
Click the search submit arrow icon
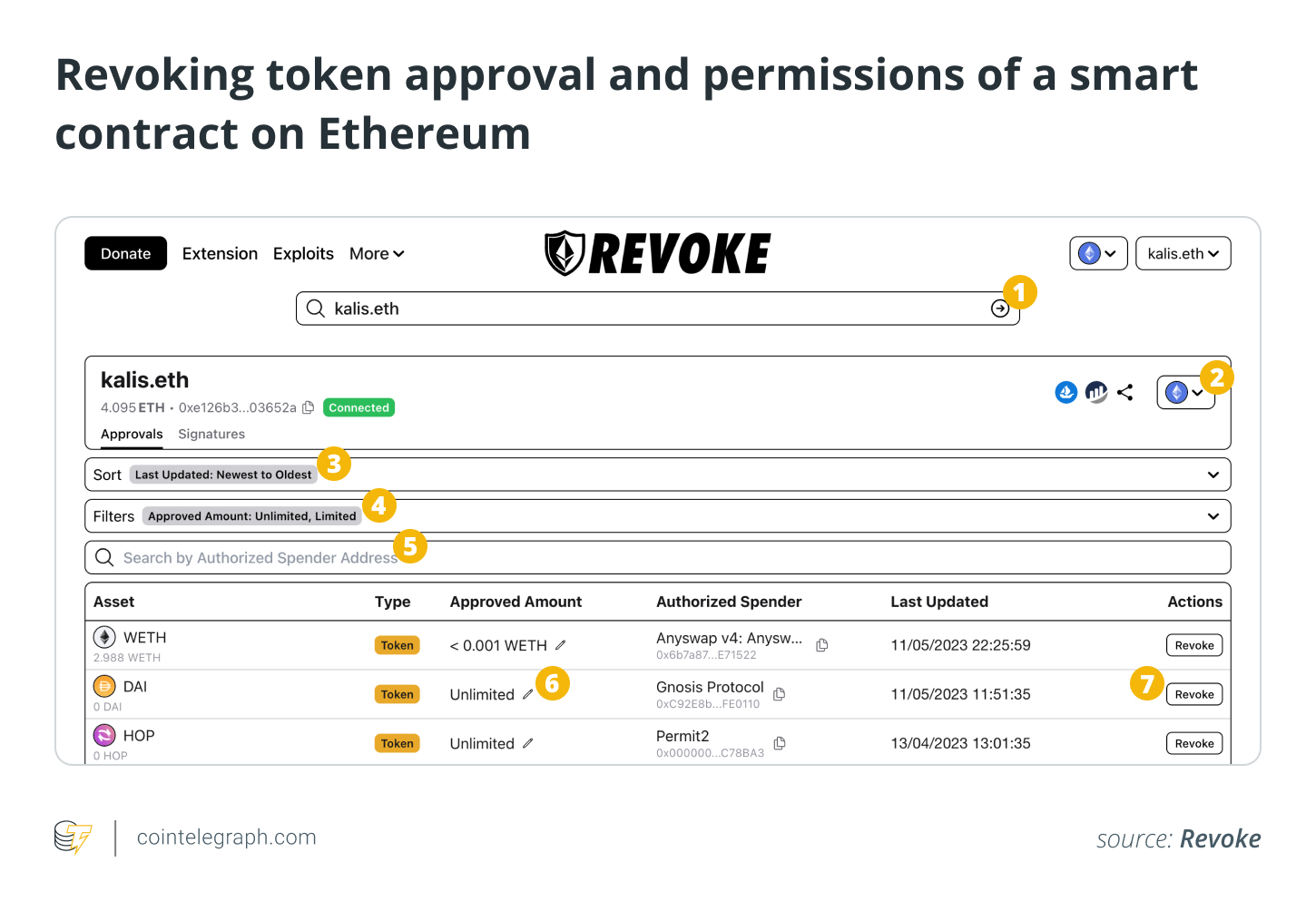click(999, 309)
